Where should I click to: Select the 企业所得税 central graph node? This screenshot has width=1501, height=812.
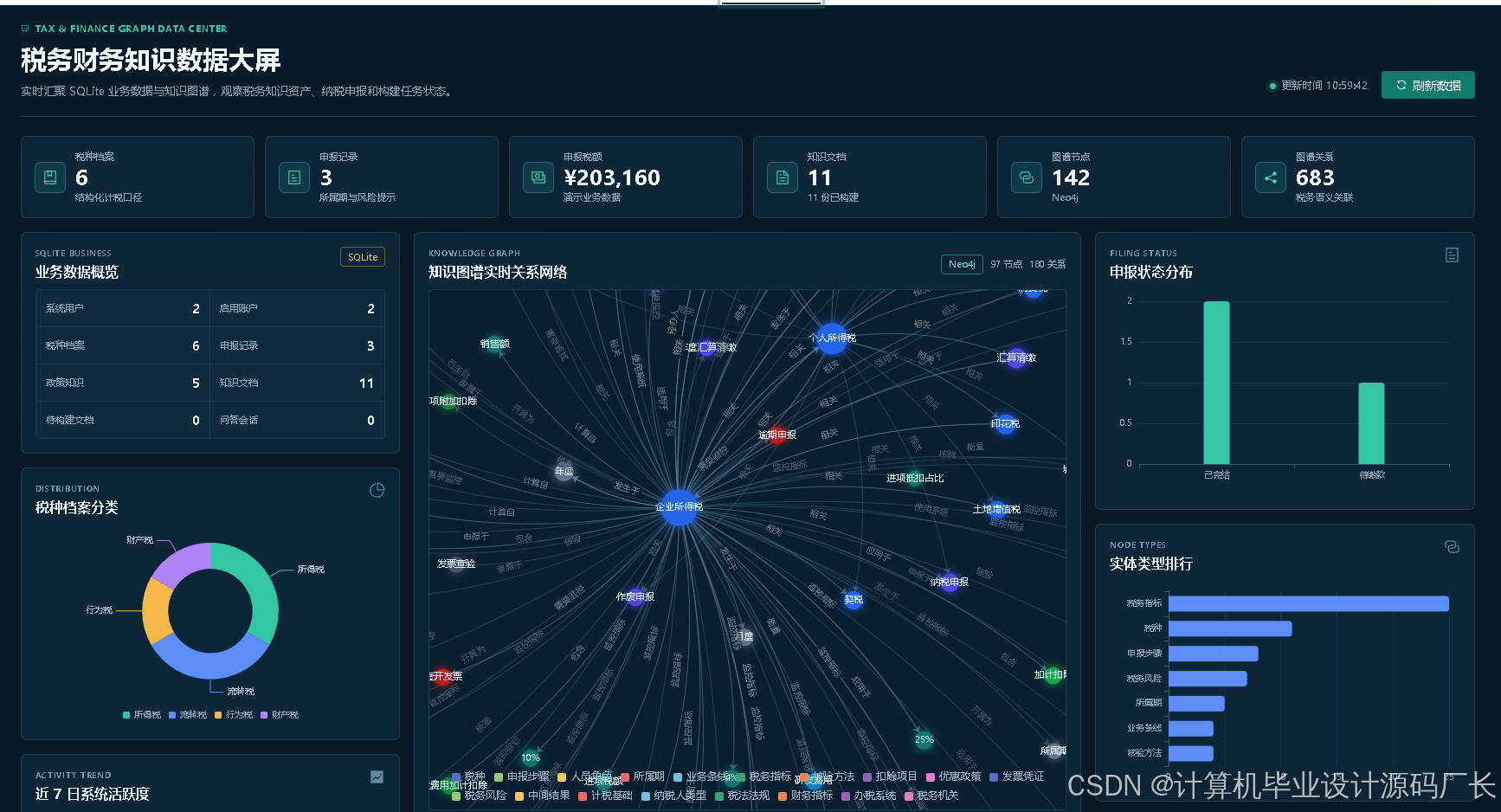(680, 506)
